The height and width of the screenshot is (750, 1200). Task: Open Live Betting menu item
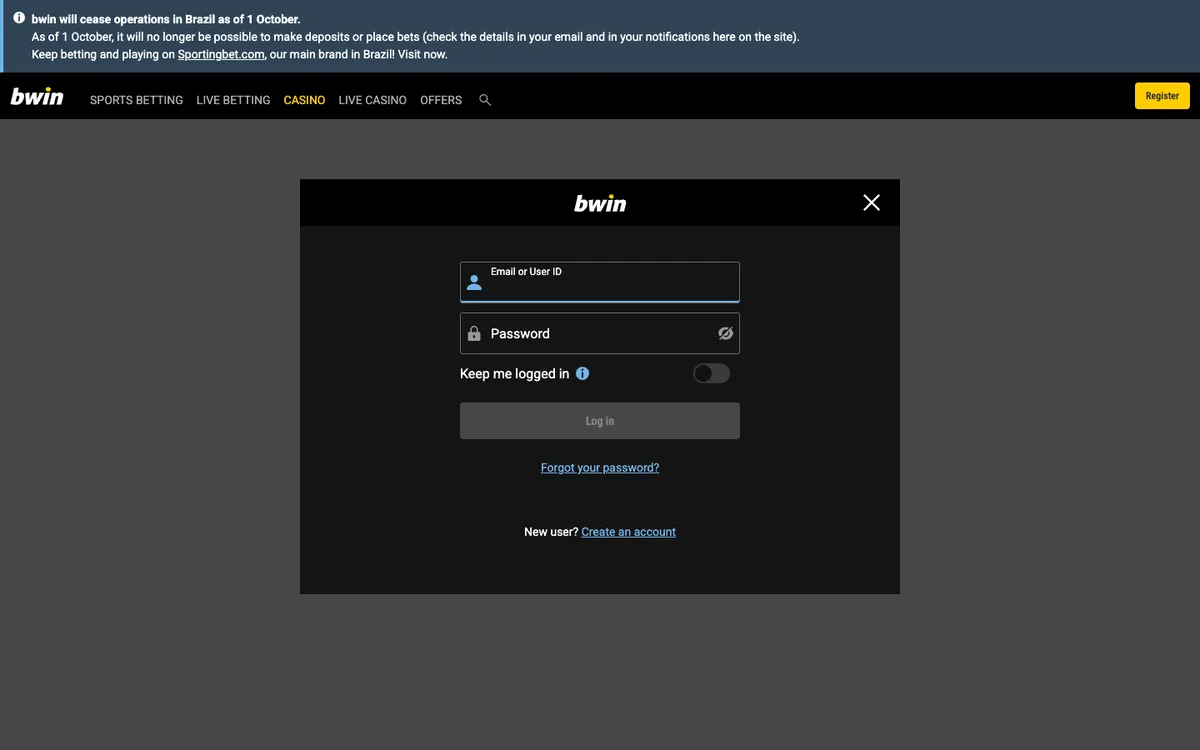pos(233,100)
